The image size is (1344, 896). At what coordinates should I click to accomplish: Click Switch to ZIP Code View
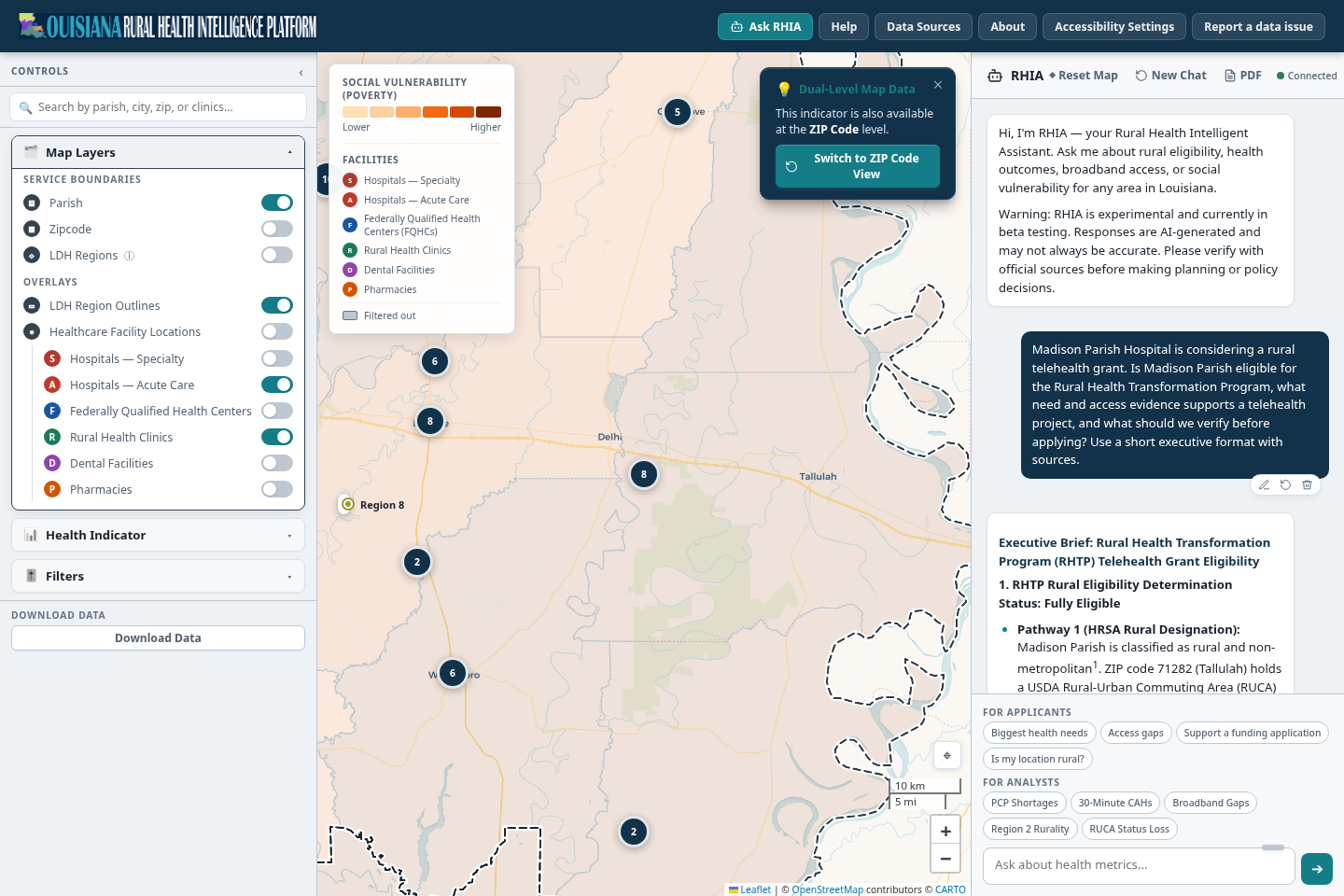tap(858, 166)
